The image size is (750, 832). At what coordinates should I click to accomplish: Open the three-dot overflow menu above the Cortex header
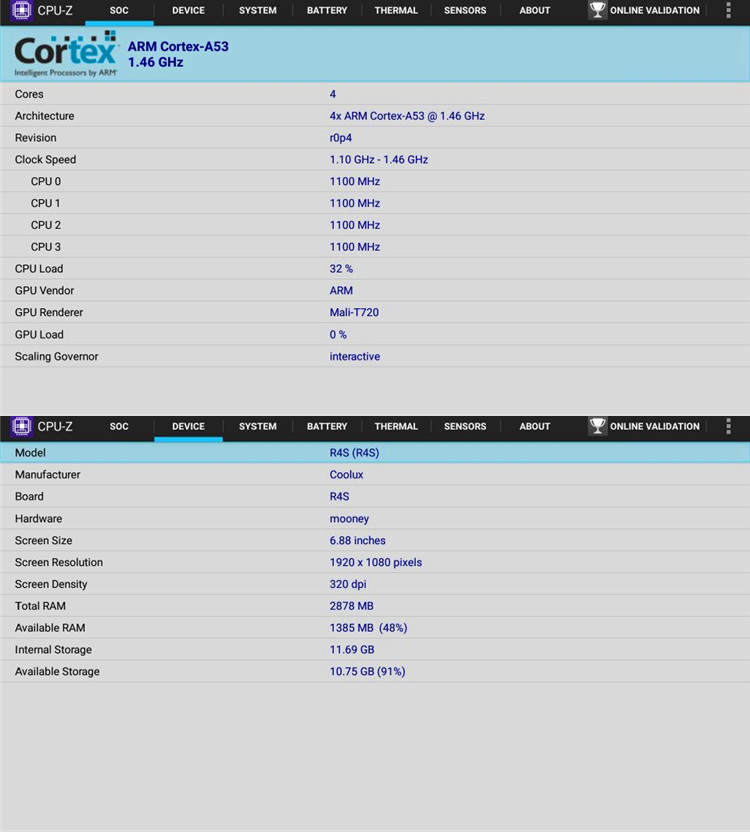pos(728,11)
